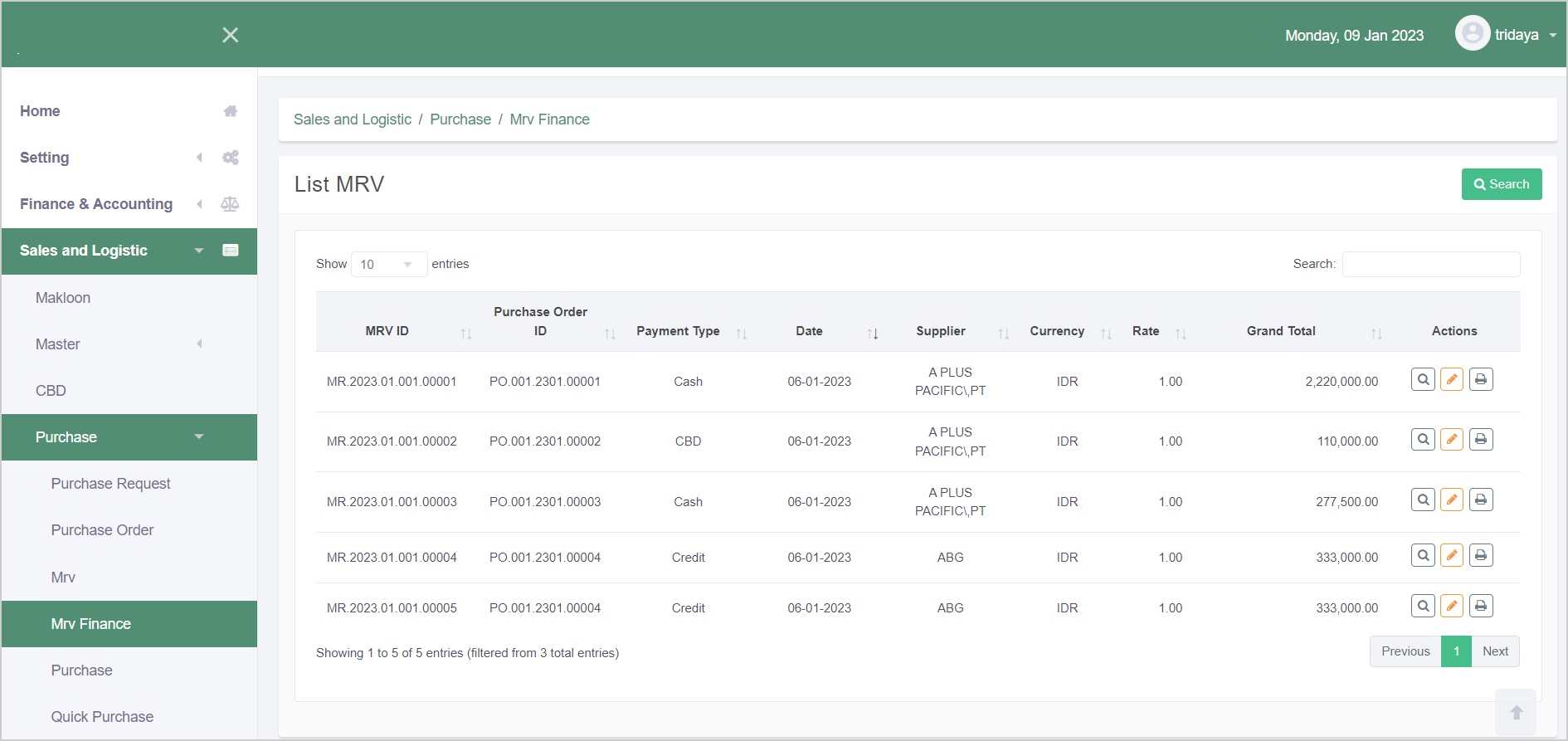Click the table Search input field
Image resolution: width=1568 pixels, height=741 pixels.
coord(1430,265)
